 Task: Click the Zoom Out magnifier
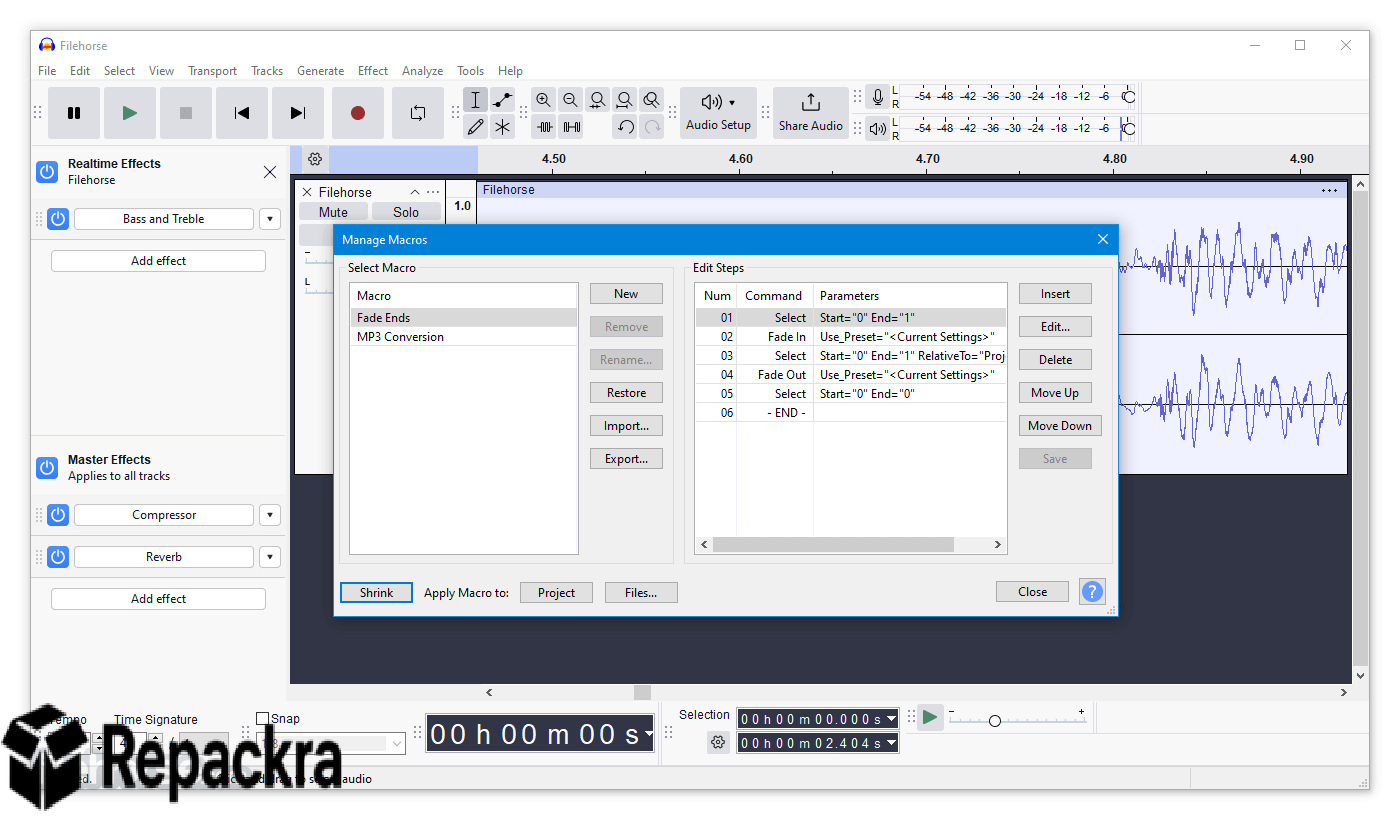(x=571, y=100)
